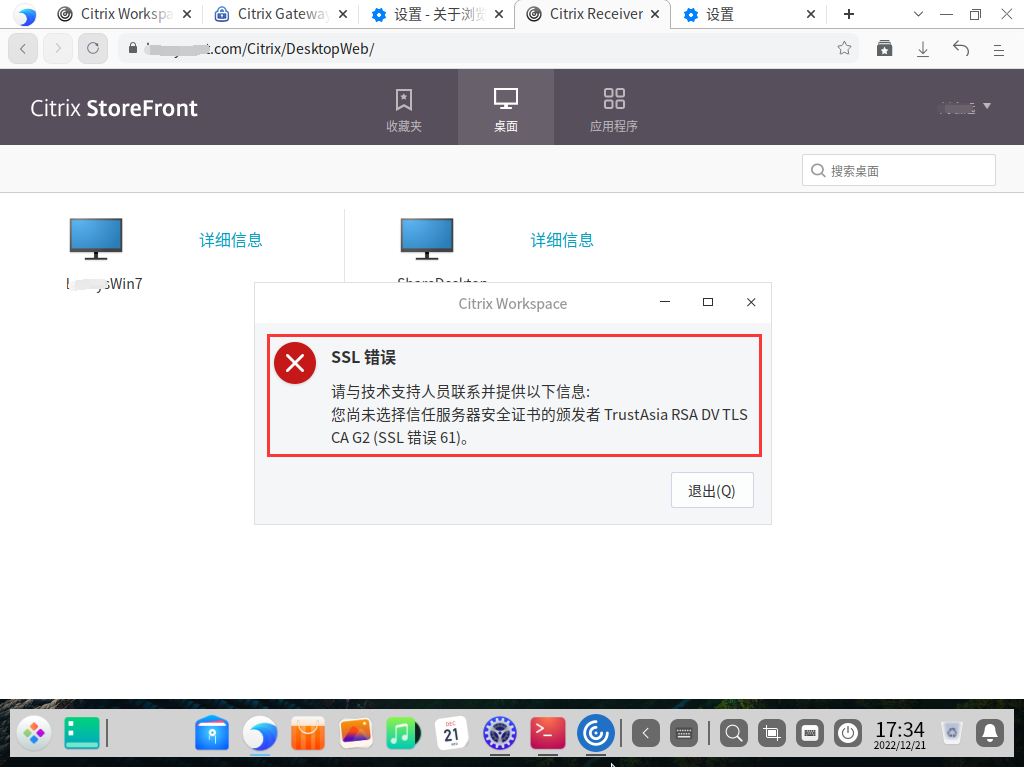This screenshot has height=768, width=1026.
Task: Launch the second desktop monitor icon
Action: click(x=427, y=238)
